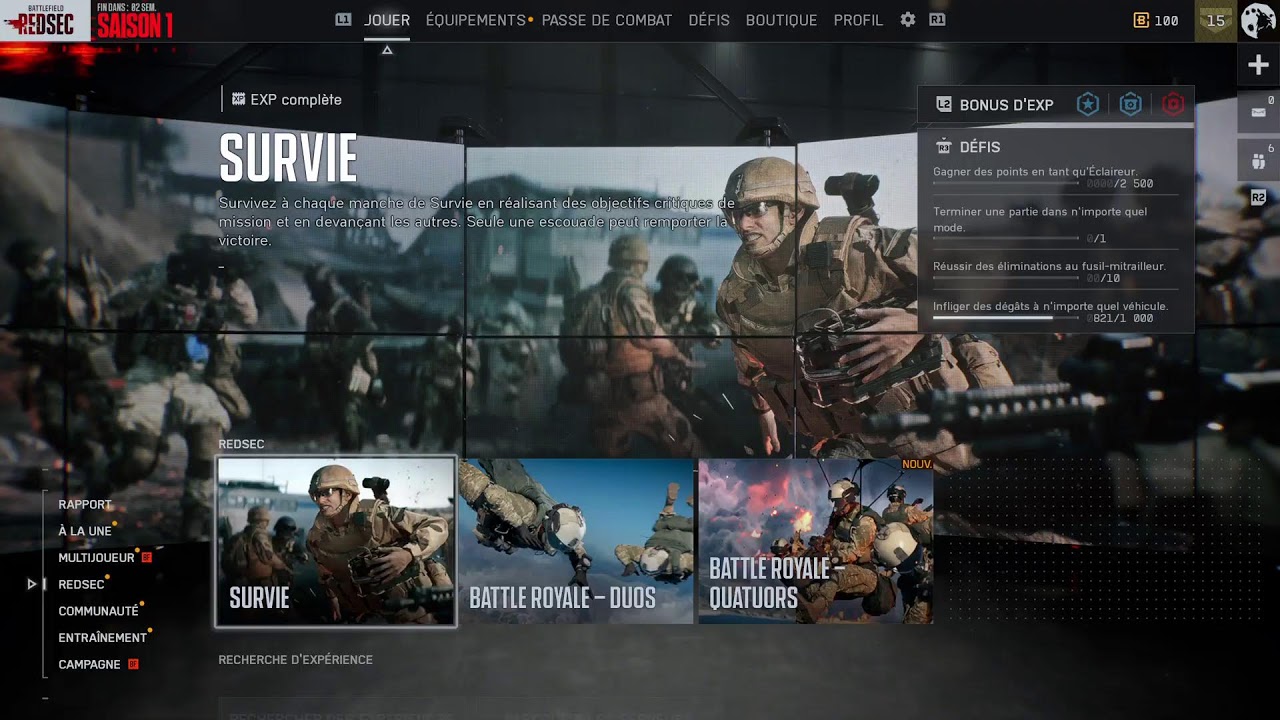Image resolution: width=1280 pixels, height=720 pixels.
Task: Select Rapport in the side menu
Action: pyautogui.click(x=85, y=505)
